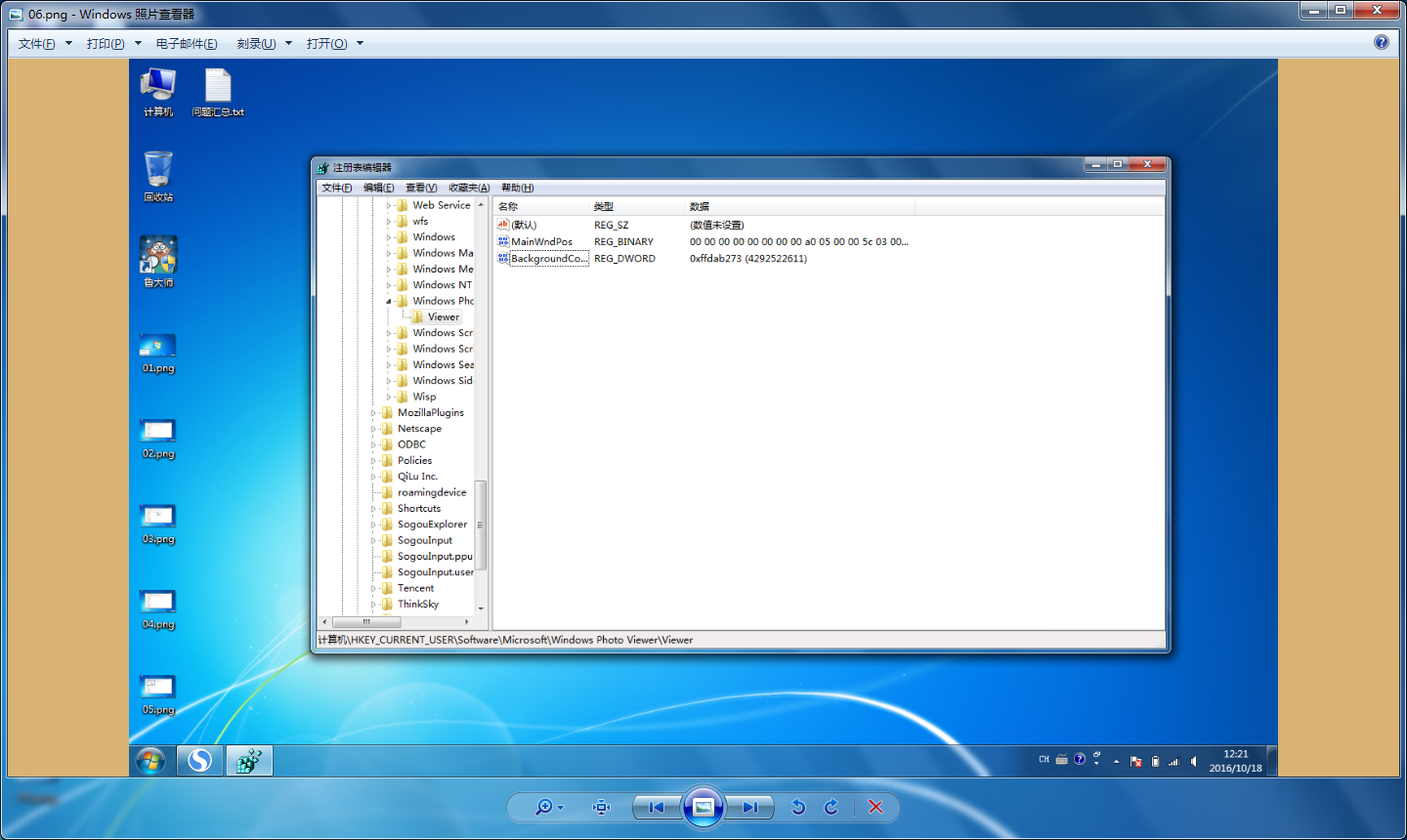Click the 问题汇总.txt file icon
The image size is (1407, 840).
pyautogui.click(x=218, y=93)
